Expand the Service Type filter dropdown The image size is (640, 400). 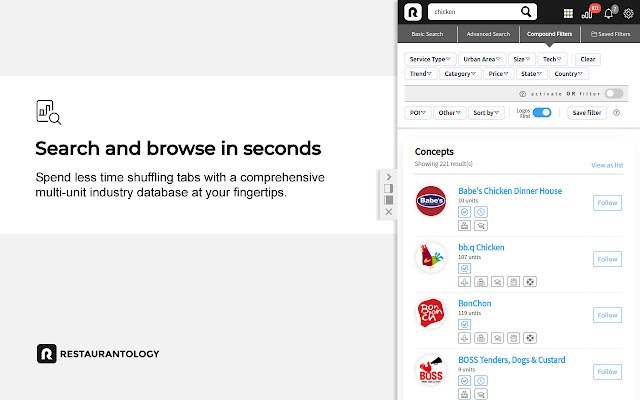click(430, 59)
